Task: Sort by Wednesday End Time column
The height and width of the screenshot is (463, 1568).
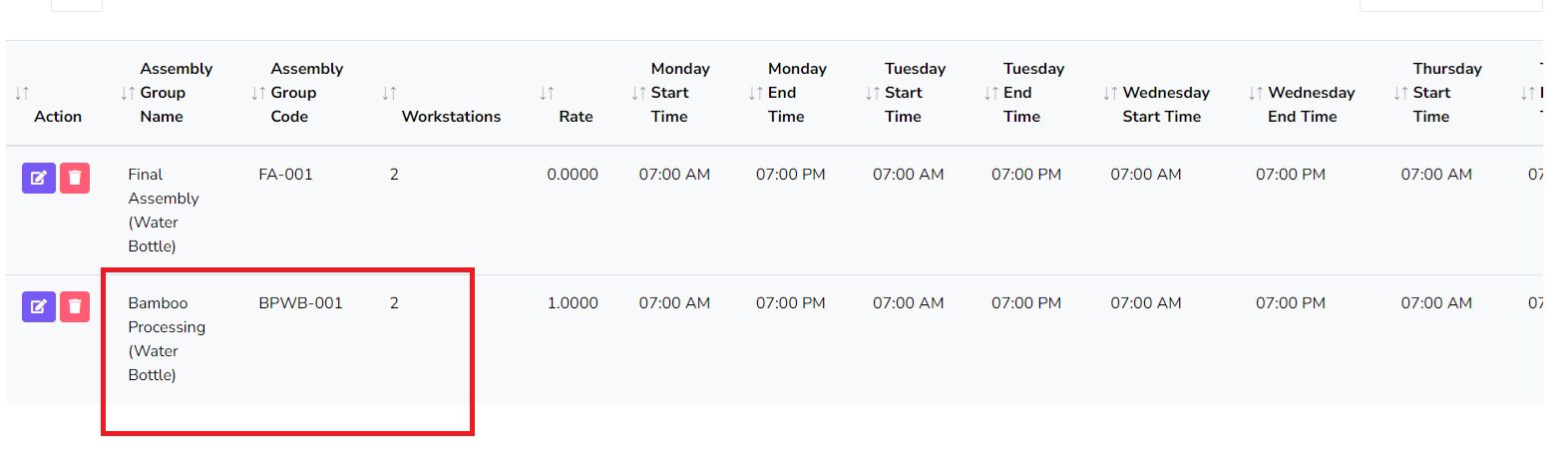Action: point(1256,93)
